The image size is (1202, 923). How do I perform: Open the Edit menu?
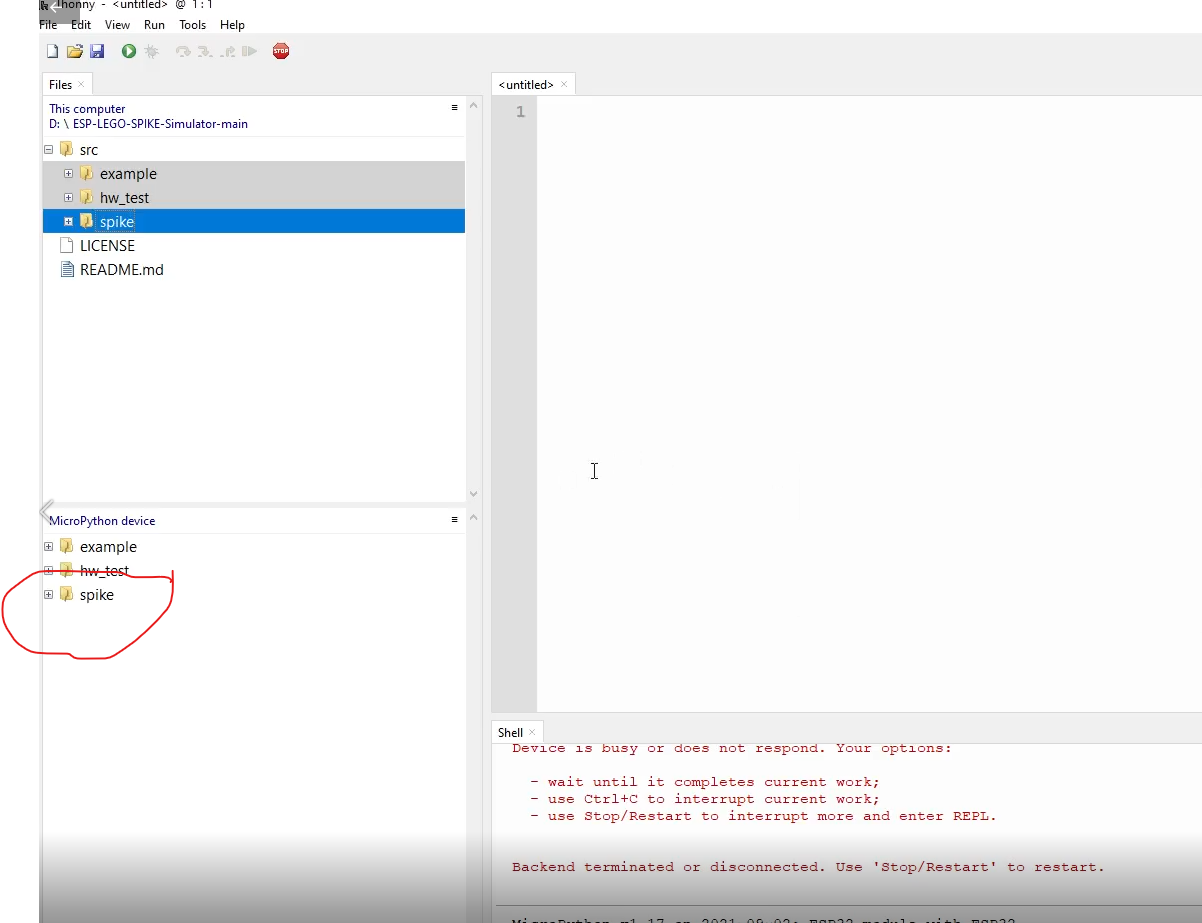click(x=81, y=25)
